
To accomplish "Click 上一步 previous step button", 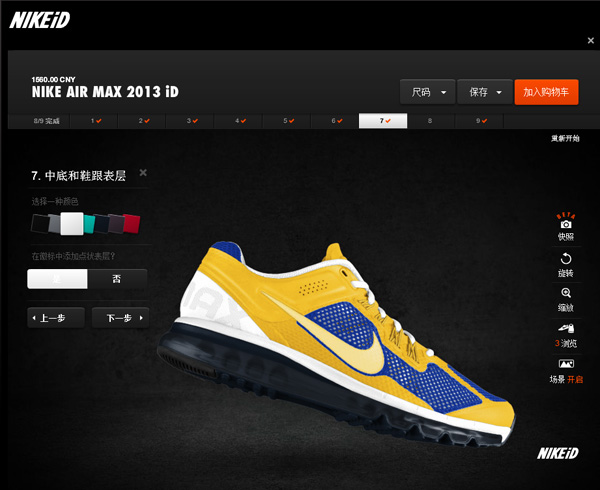I will [x=56, y=318].
